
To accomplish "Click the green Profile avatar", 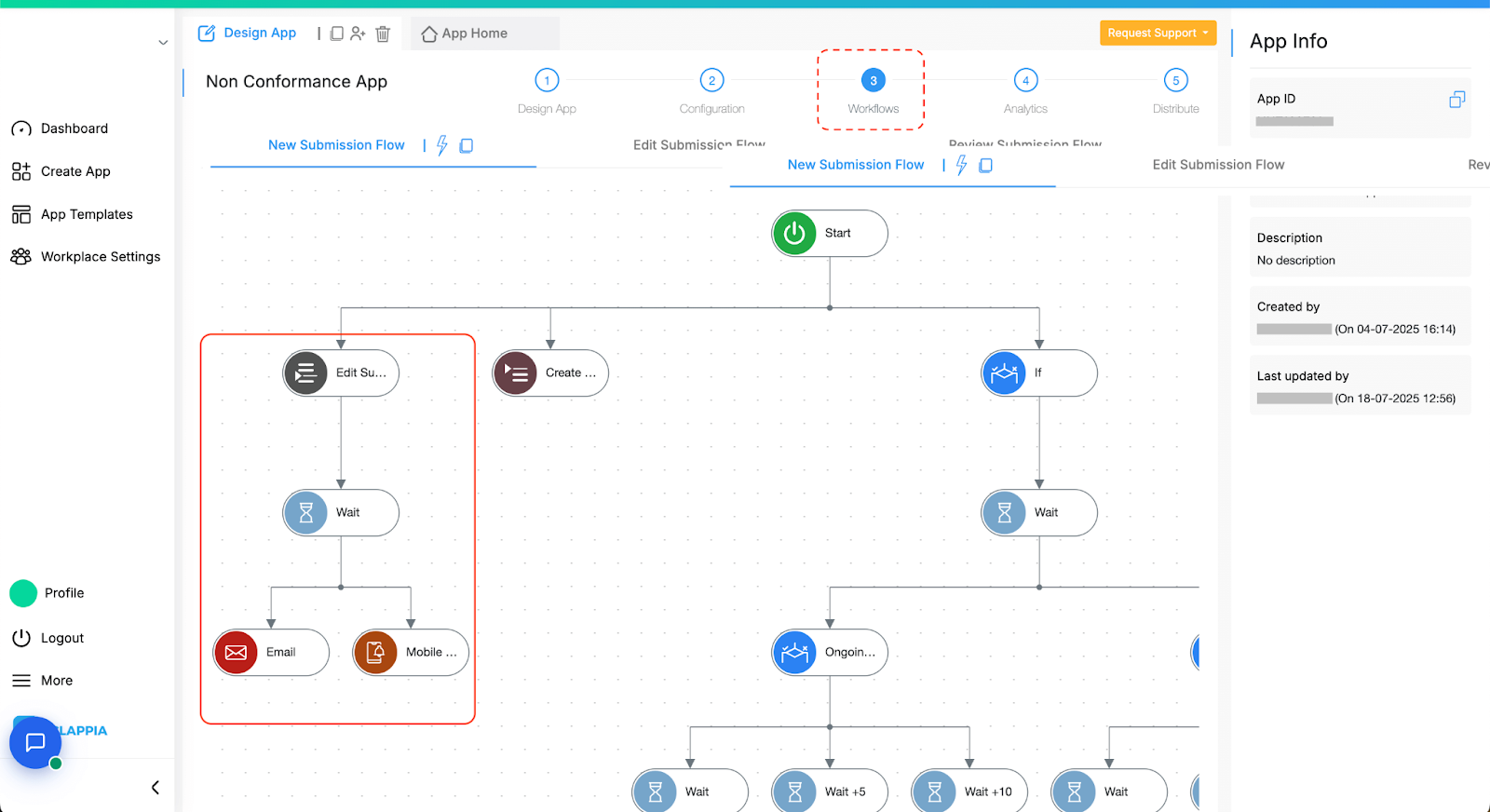I will [x=23, y=593].
